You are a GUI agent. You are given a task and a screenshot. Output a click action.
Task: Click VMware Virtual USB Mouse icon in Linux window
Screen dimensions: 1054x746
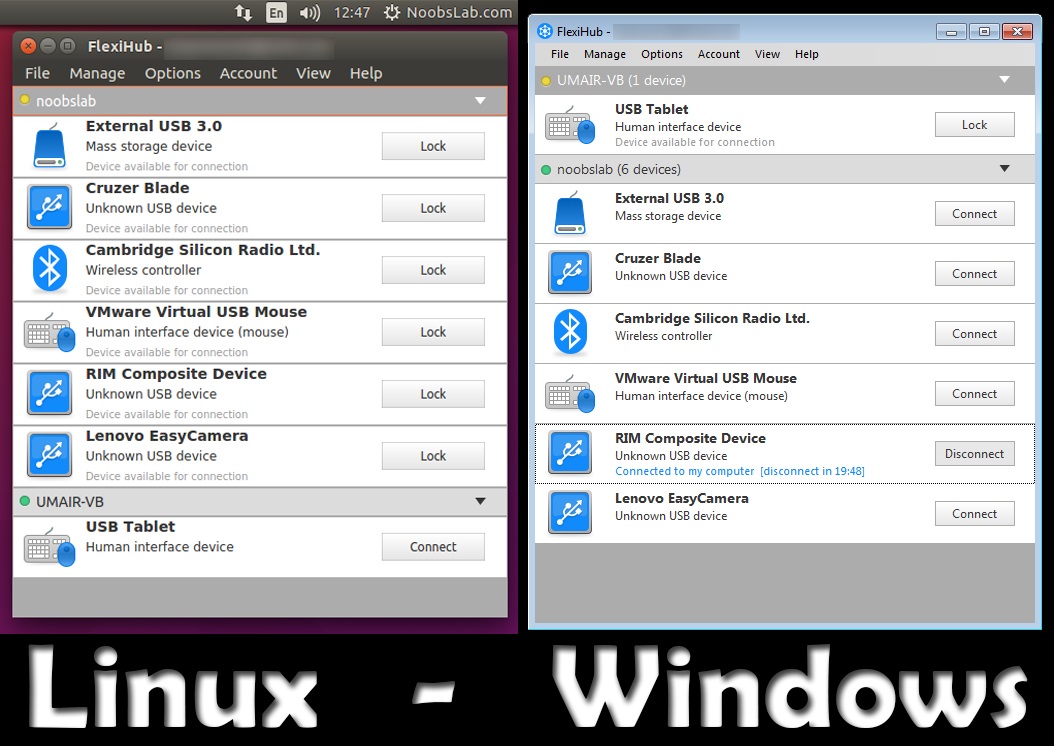pyautogui.click(x=49, y=331)
